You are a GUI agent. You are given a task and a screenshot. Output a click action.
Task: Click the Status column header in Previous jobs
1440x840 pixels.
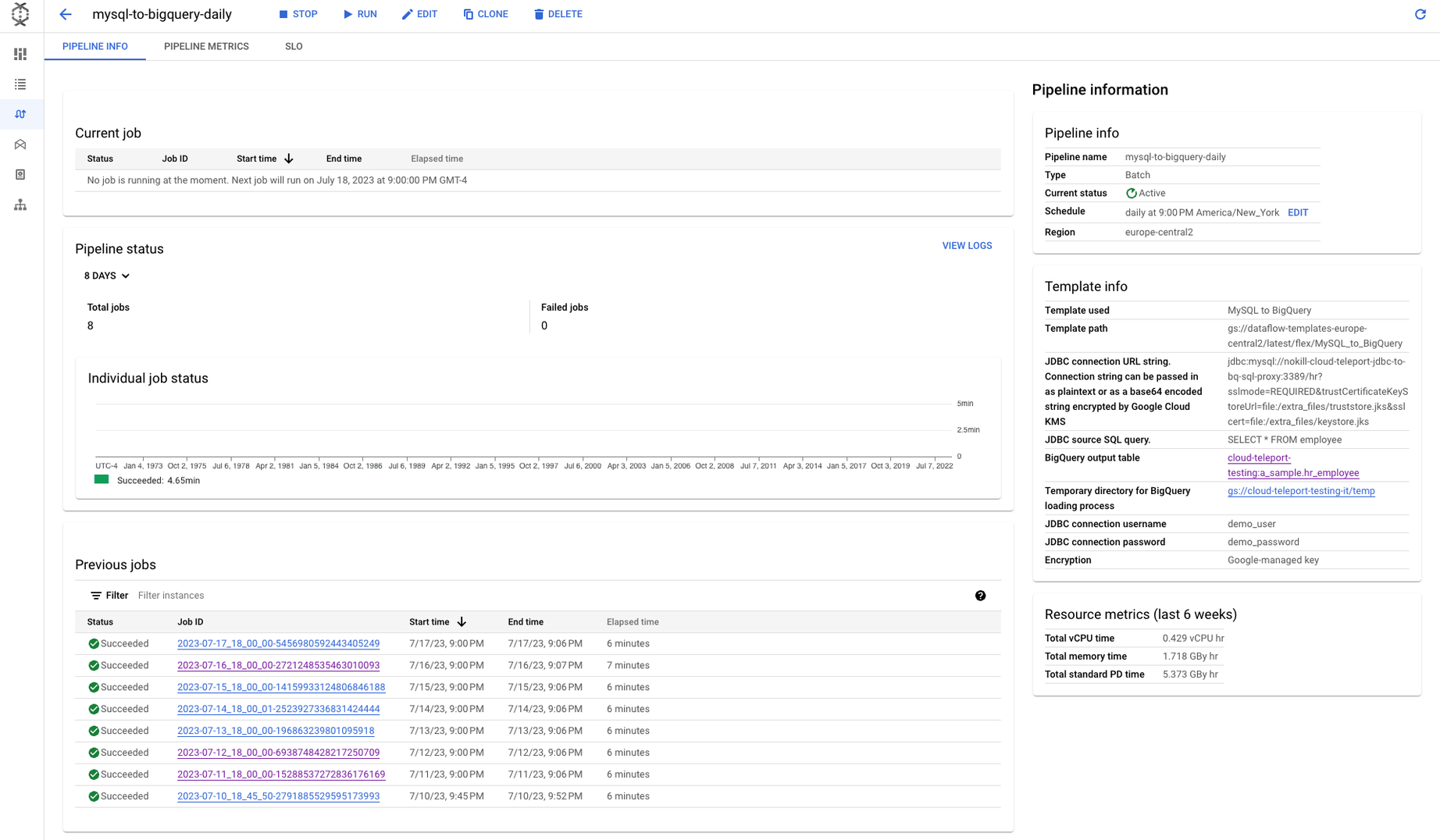[100, 622]
